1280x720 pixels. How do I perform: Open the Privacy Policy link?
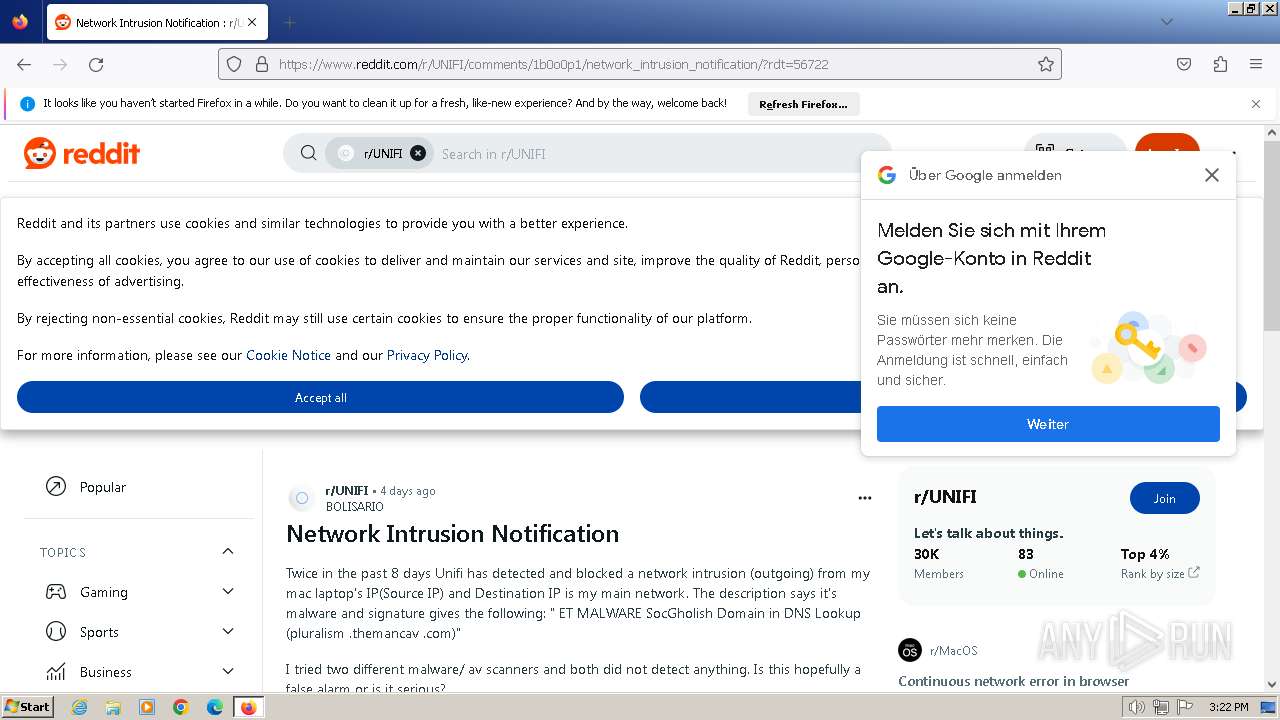427,355
